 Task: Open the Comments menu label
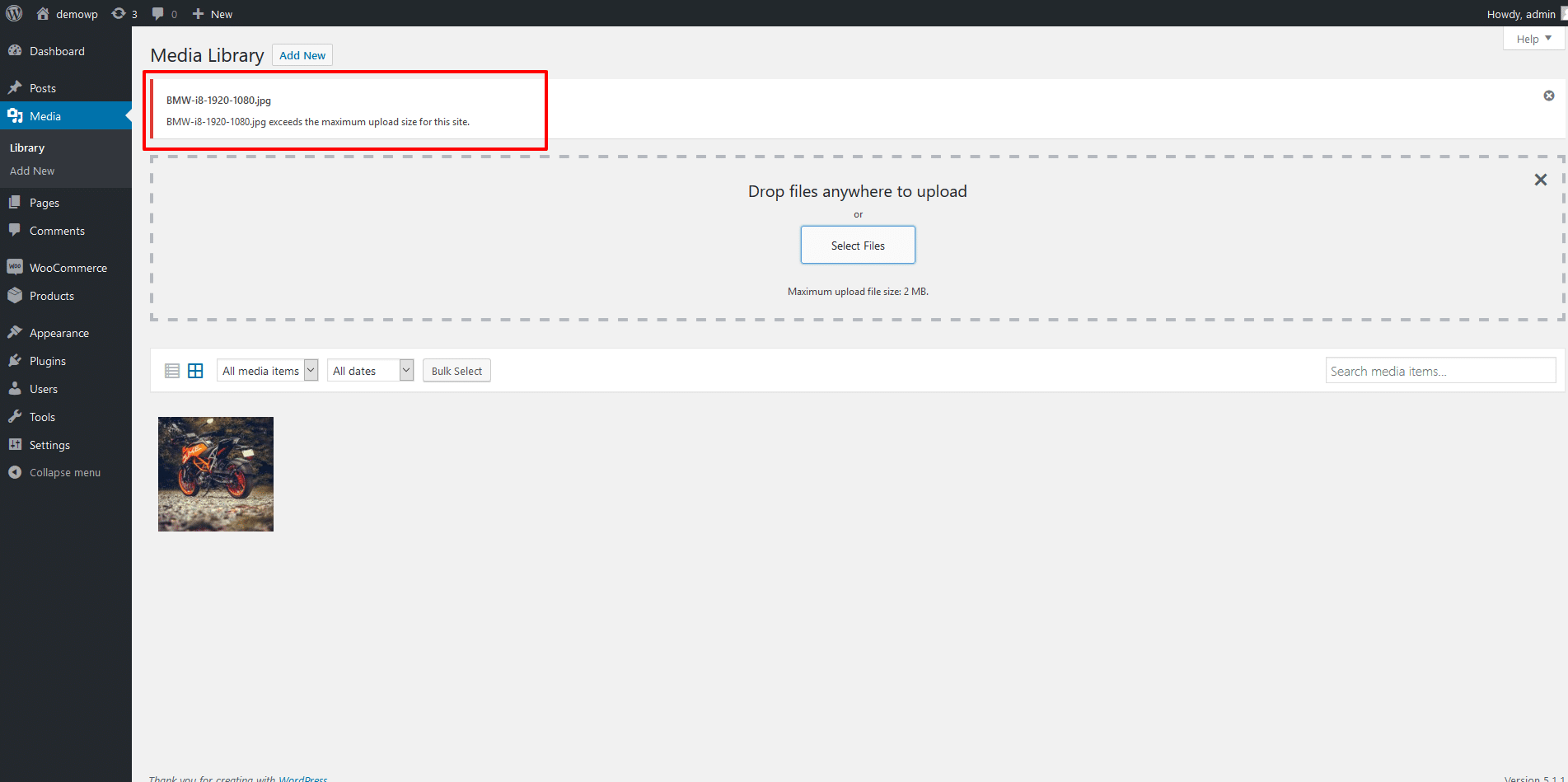[x=57, y=231]
